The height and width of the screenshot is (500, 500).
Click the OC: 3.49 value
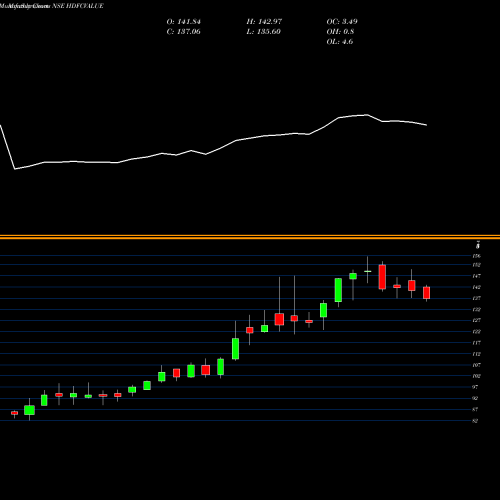coord(342,22)
